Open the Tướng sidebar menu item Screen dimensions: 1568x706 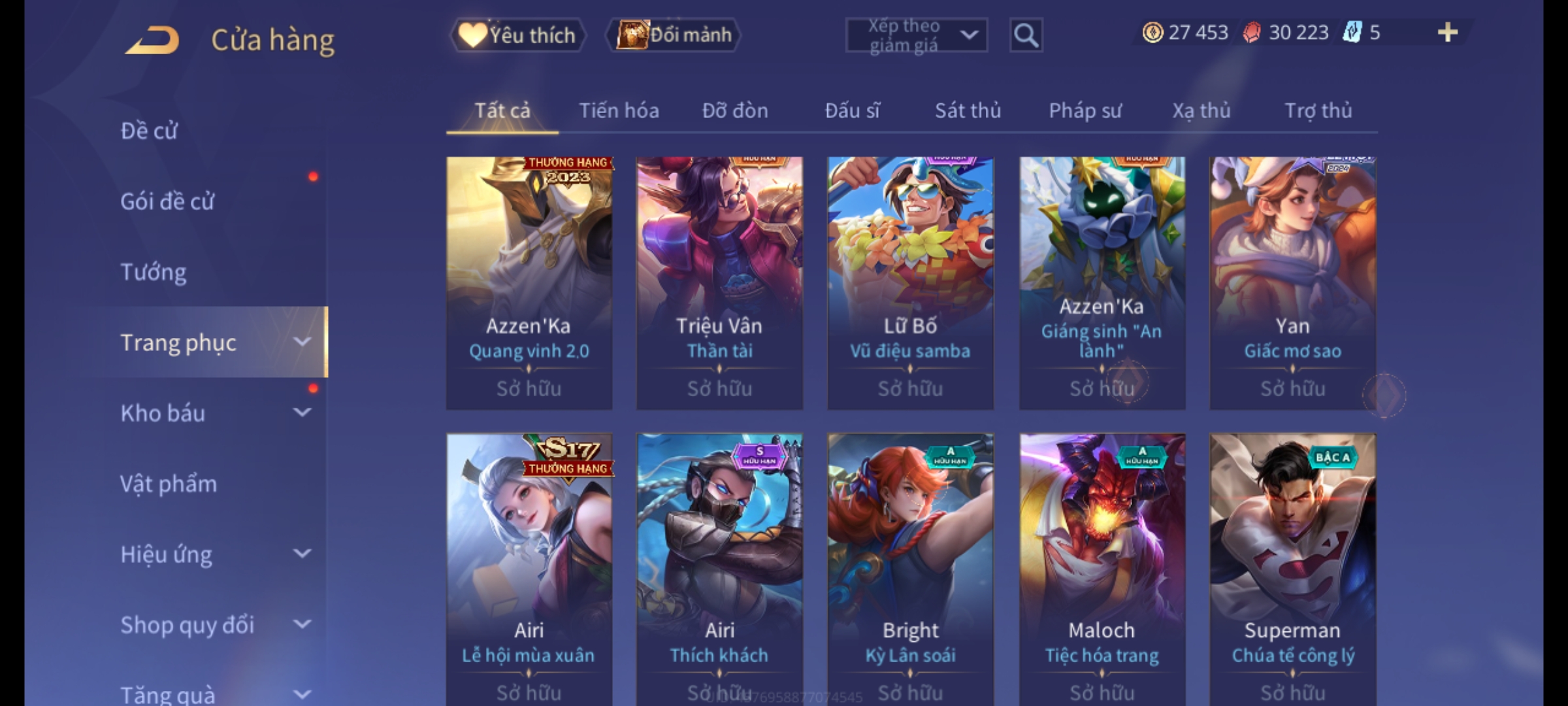154,272
